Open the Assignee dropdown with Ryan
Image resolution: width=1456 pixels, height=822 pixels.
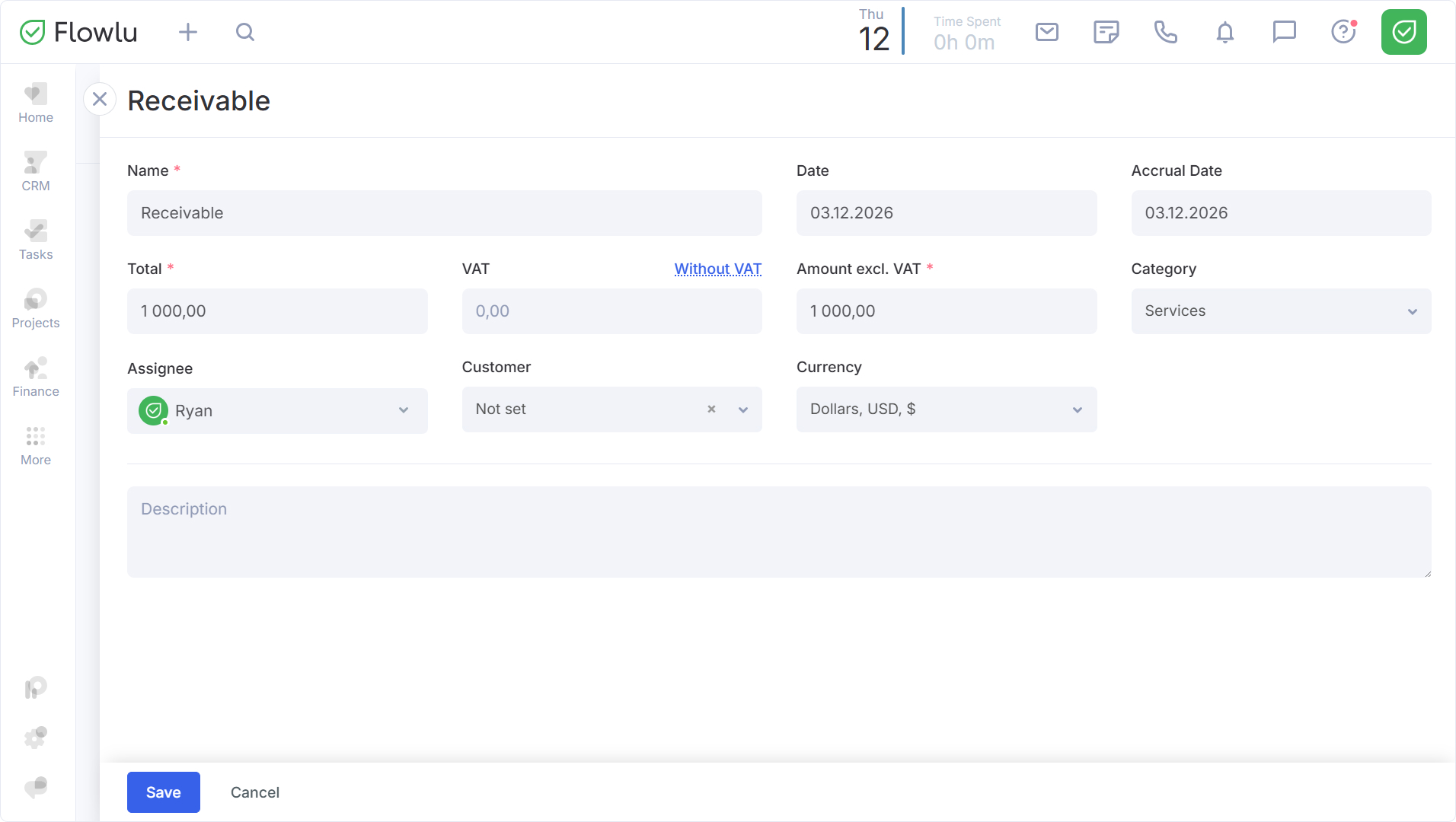click(x=276, y=411)
